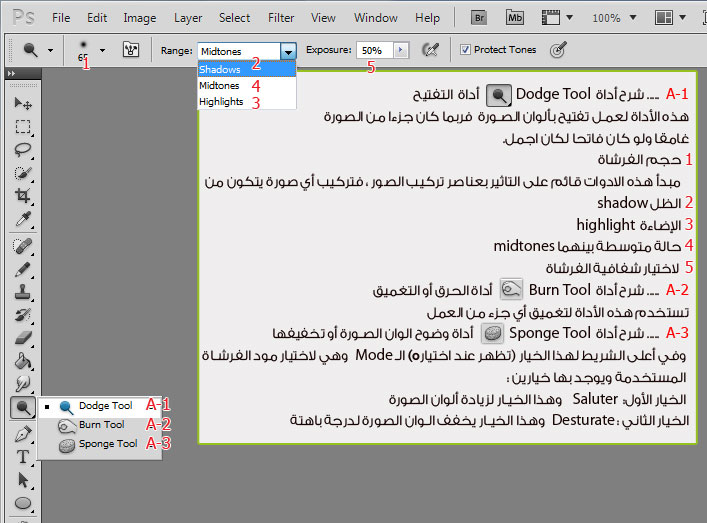Choose the Type tool

tap(22, 457)
